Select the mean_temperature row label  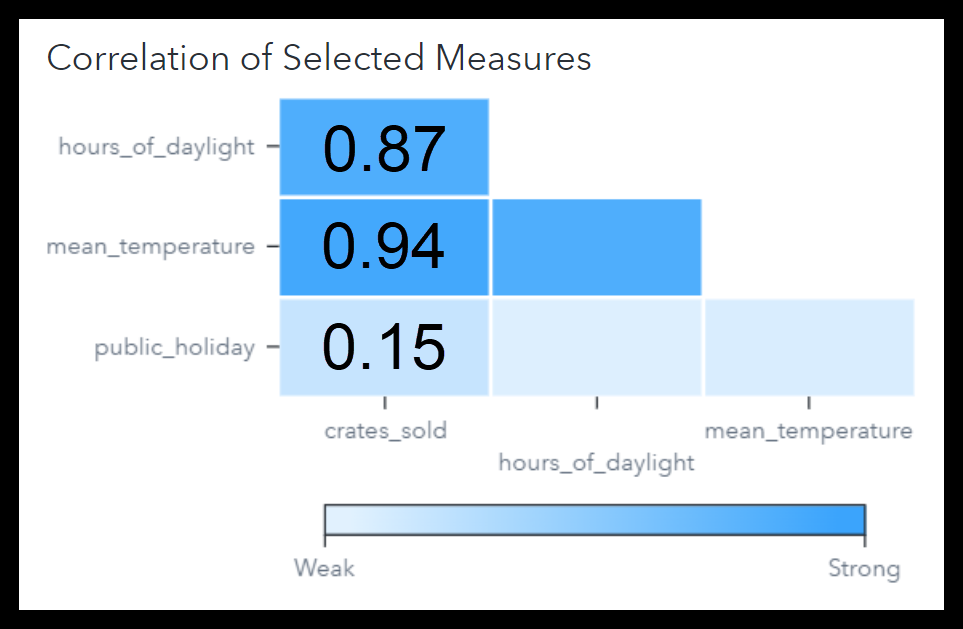click(x=150, y=247)
